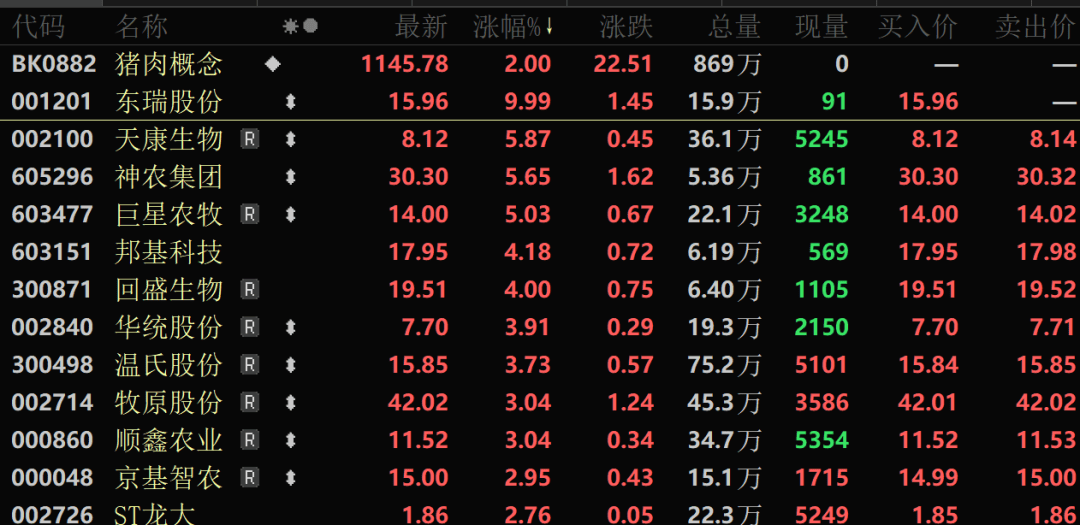Screen dimensions: 1080x525
Task: Sort by the 最新 price column header
Action: point(421,28)
